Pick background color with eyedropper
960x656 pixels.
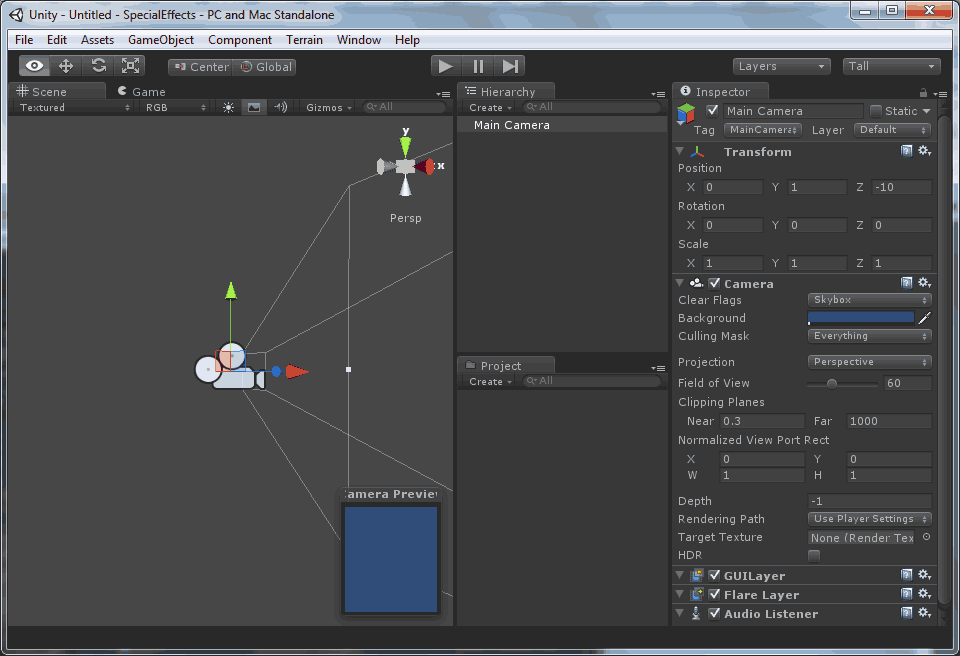924,318
